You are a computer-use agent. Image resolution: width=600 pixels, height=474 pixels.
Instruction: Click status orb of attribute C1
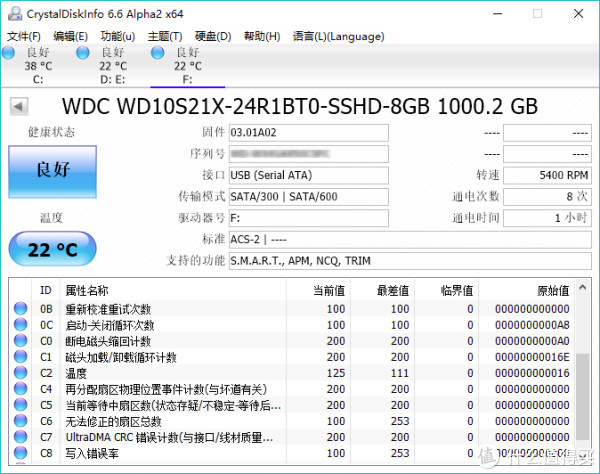point(20,357)
